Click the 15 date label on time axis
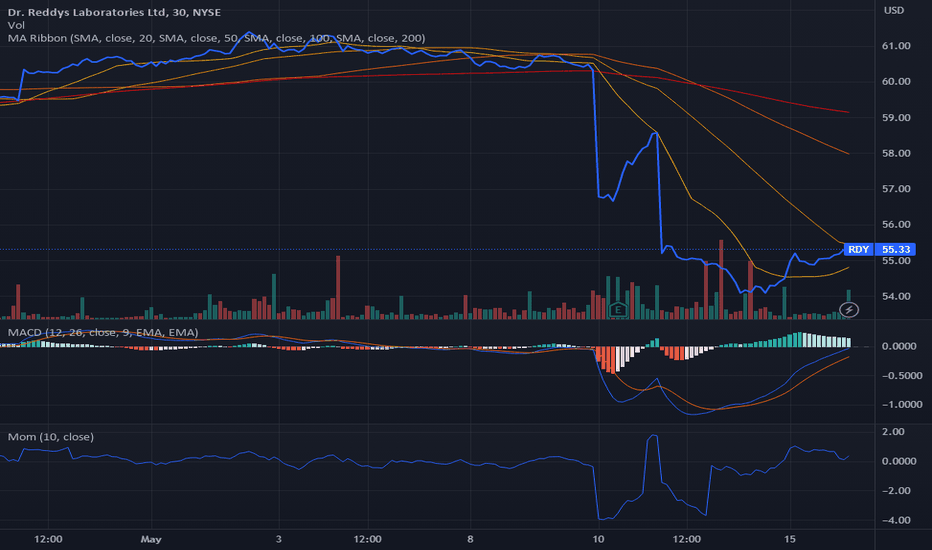 click(x=789, y=539)
